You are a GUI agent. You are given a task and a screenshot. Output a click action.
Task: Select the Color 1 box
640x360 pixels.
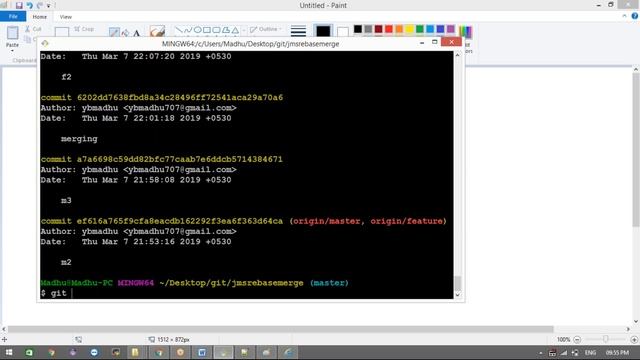click(x=323, y=31)
